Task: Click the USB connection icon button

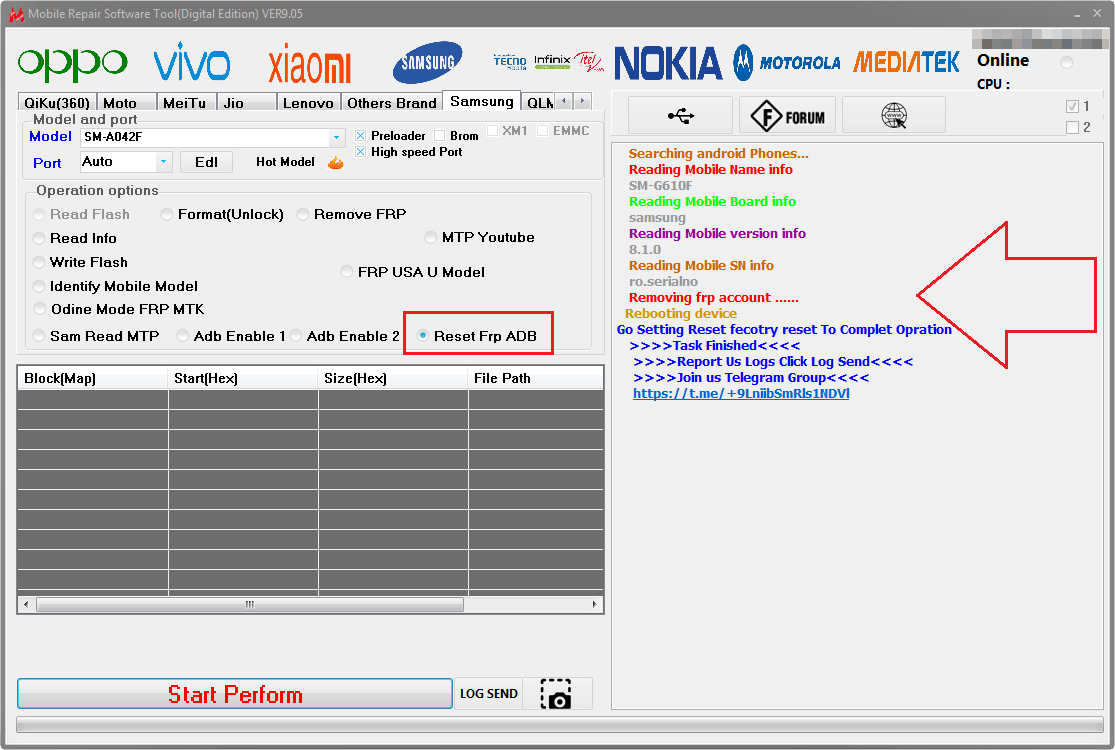Action: click(681, 115)
